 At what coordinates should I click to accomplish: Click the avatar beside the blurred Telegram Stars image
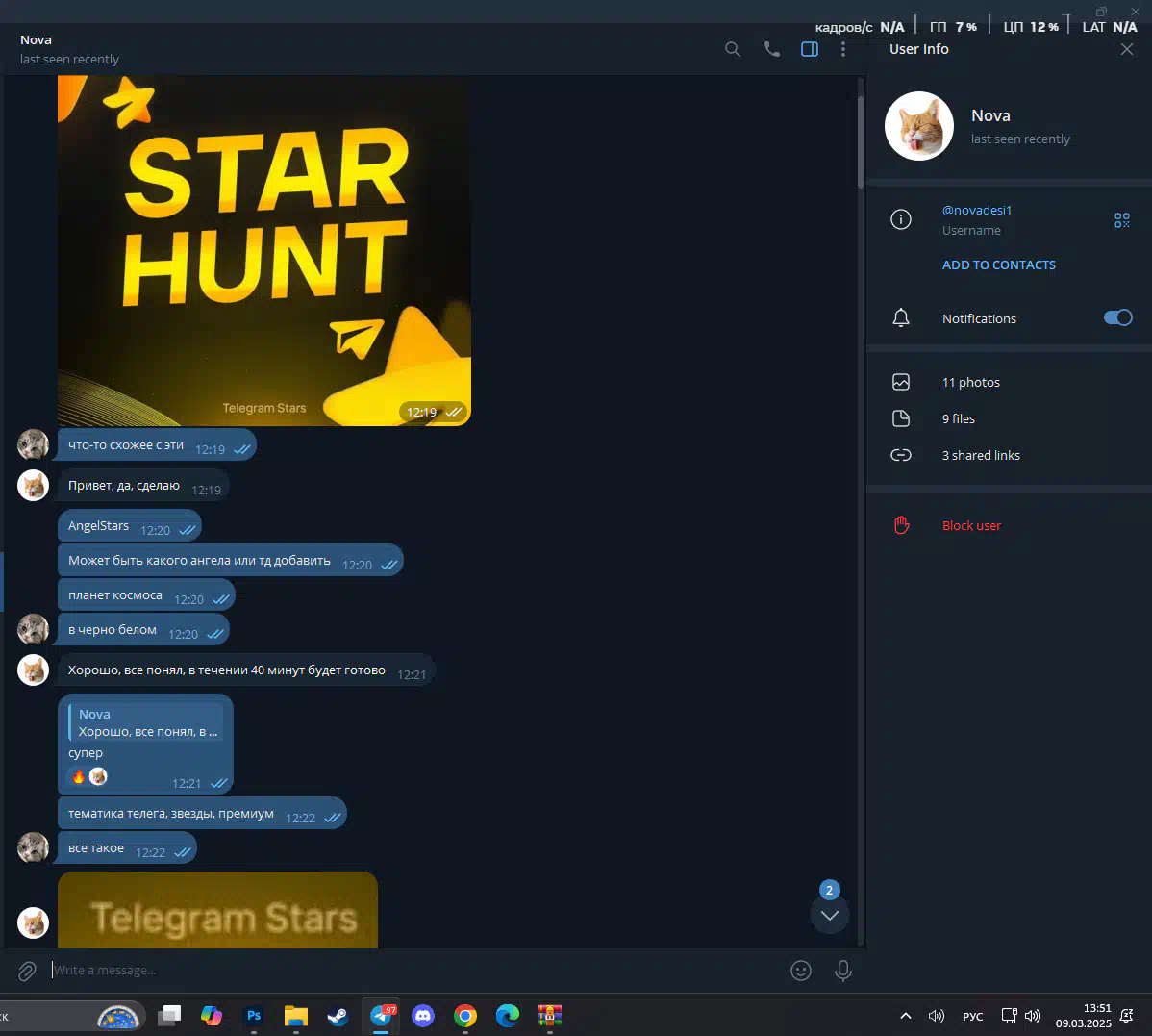[33, 922]
